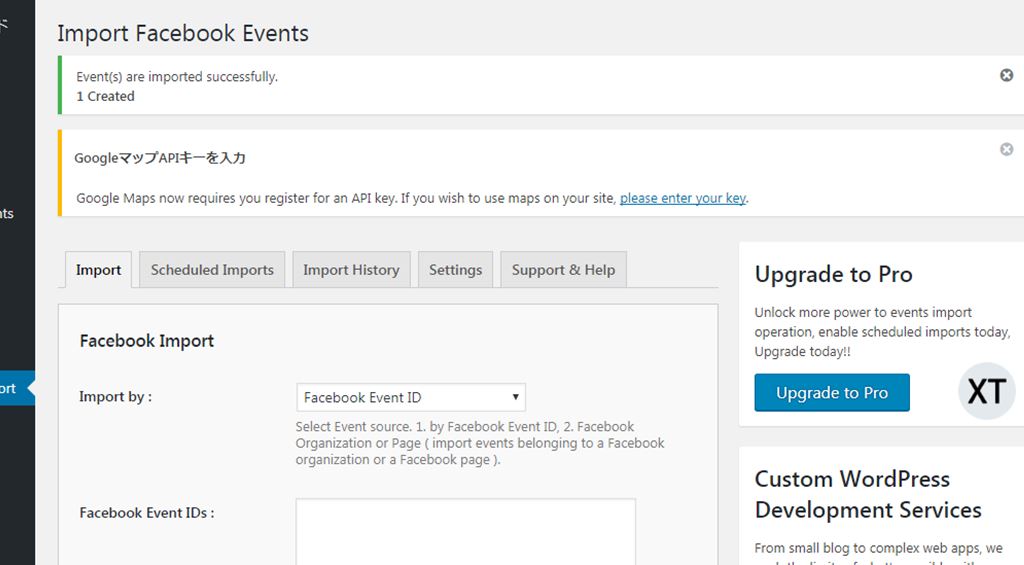Click the 'Facebook Import' section heading
This screenshot has height=565, width=1024.
pyautogui.click(x=147, y=341)
